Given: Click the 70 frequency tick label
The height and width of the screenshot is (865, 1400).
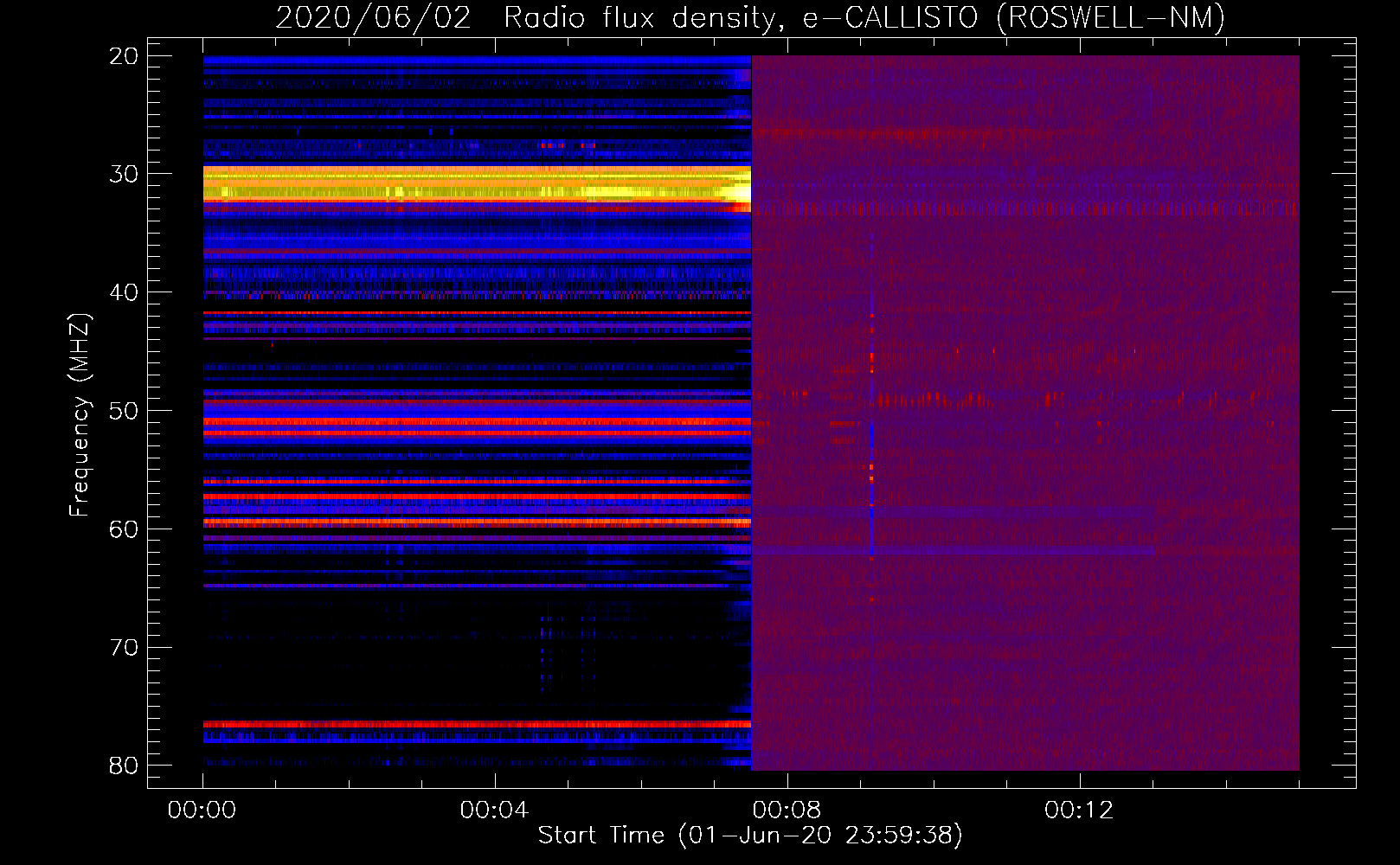Looking at the screenshot, I should [x=124, y=647].
